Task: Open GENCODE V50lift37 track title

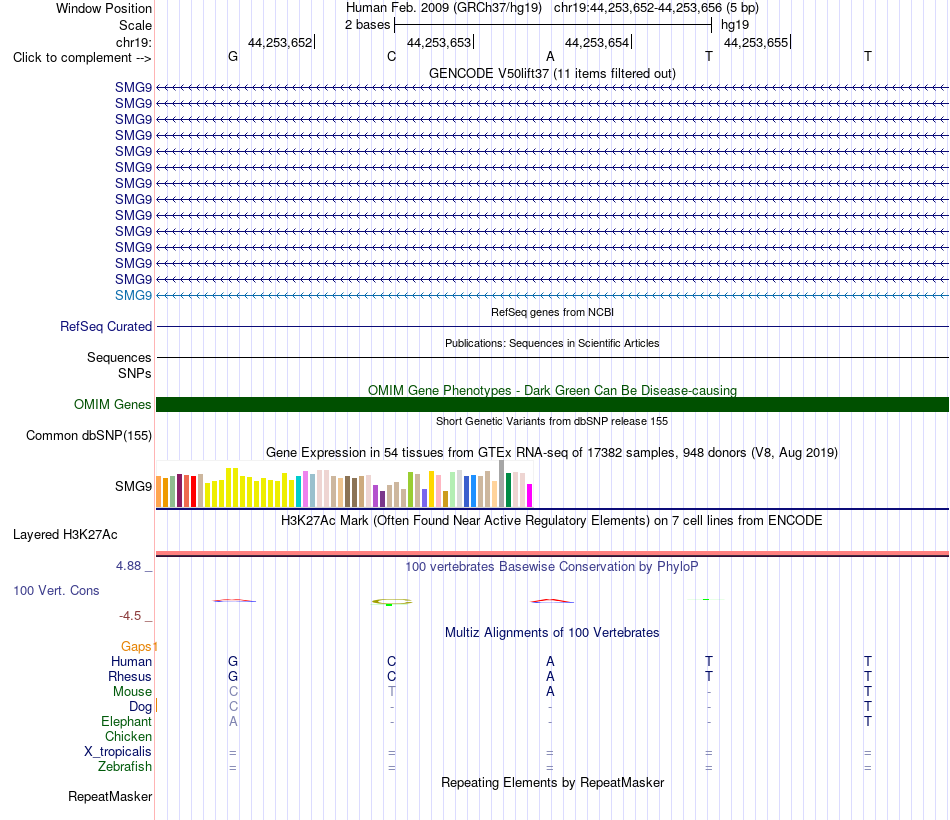Action: point(552,73)
